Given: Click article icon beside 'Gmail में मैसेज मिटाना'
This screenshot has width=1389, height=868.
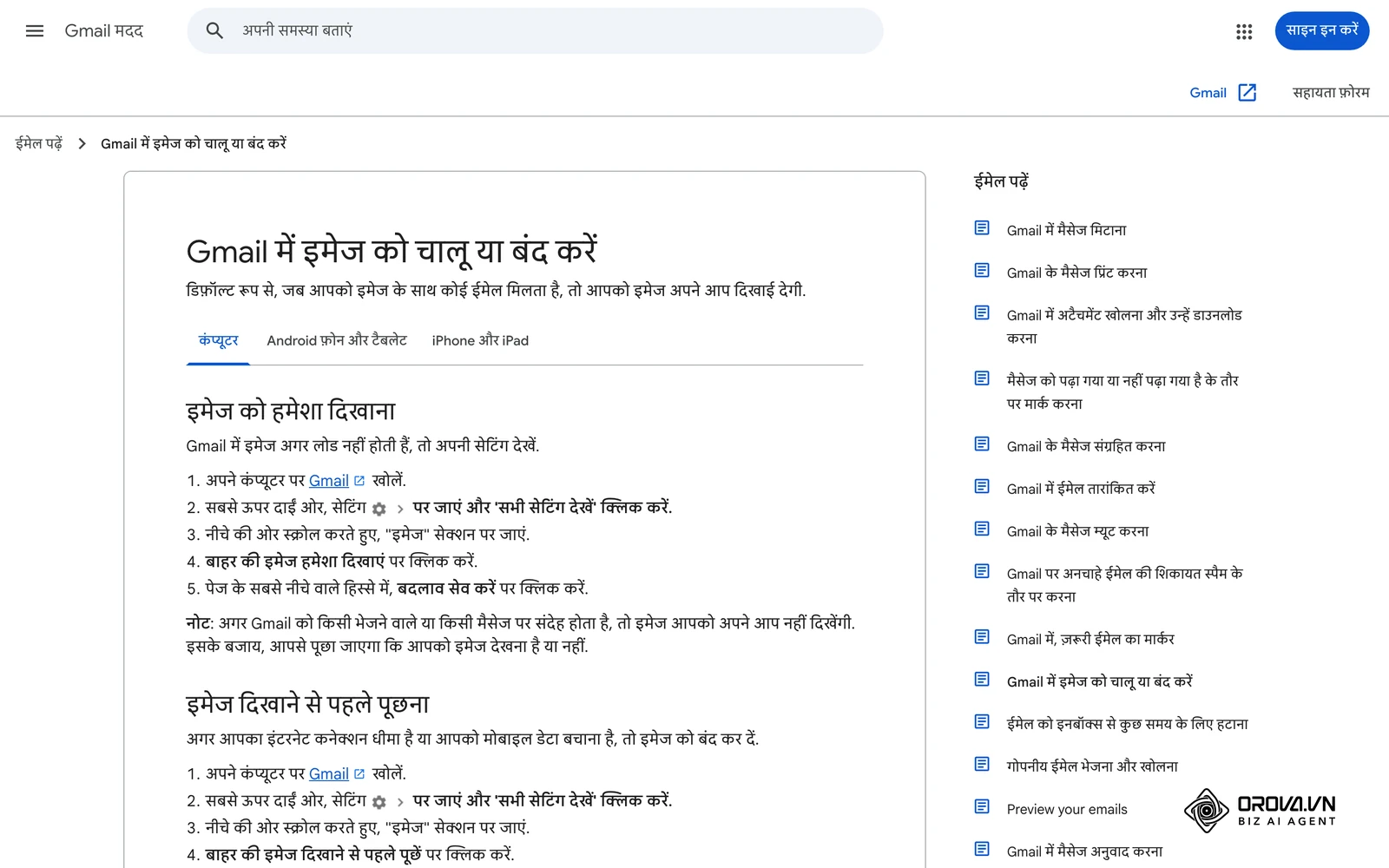Looking at the screenshot, I should click(982, 228).
